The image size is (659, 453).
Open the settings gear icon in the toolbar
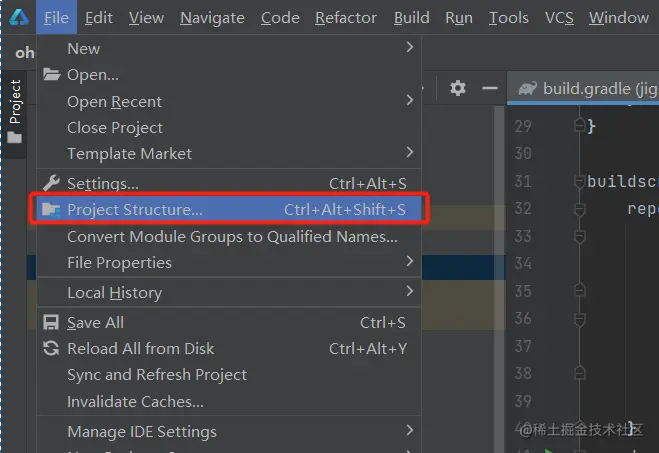point(458,88)
